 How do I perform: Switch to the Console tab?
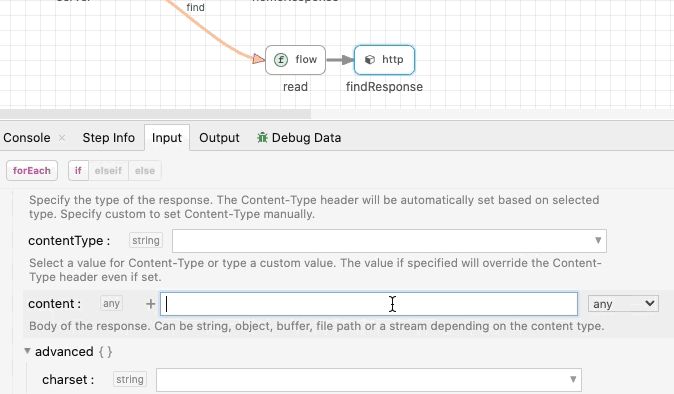click(27, 137)
